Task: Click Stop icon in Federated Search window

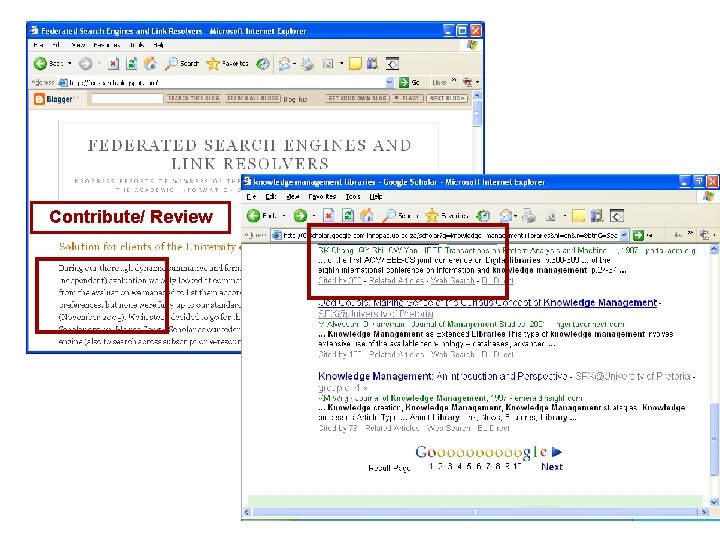Action: point(113,63)
